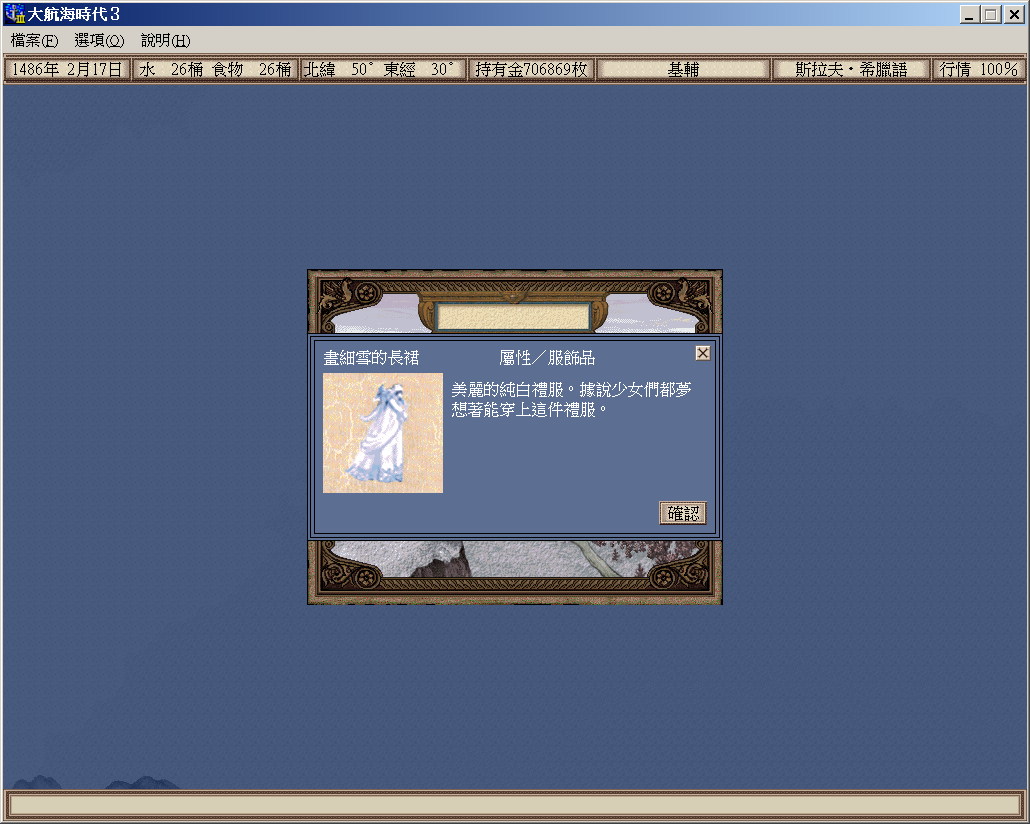Maximize the game window
The image size is (1030, 824).
pos(990,14)
